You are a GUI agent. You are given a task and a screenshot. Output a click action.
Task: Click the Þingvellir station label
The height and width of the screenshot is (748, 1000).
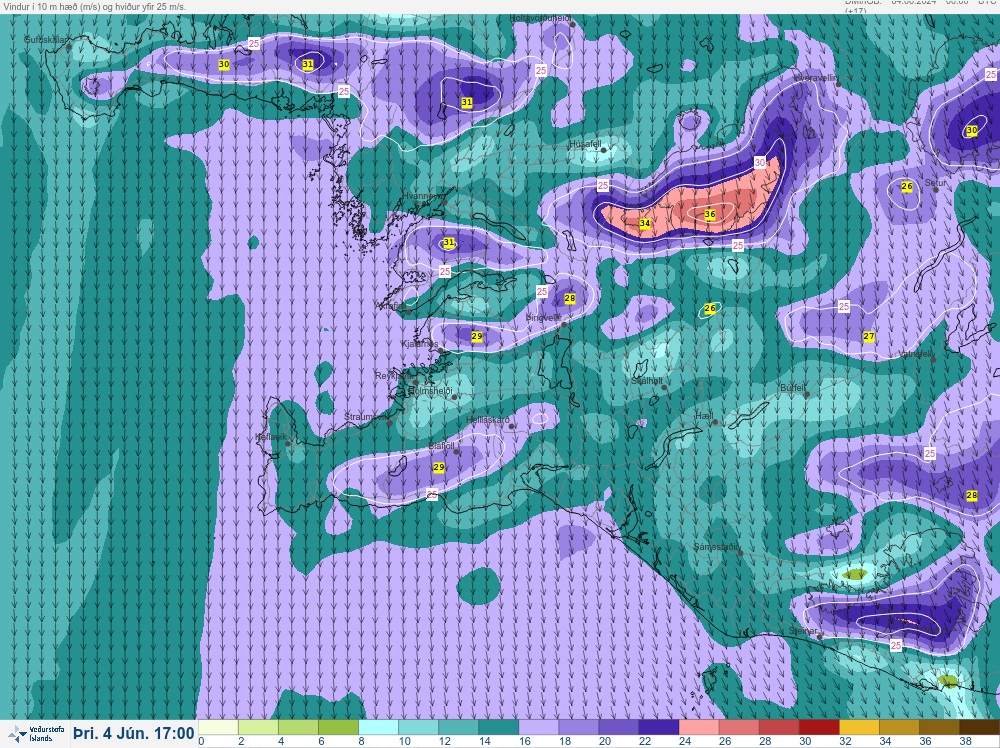tap(543, 318)
